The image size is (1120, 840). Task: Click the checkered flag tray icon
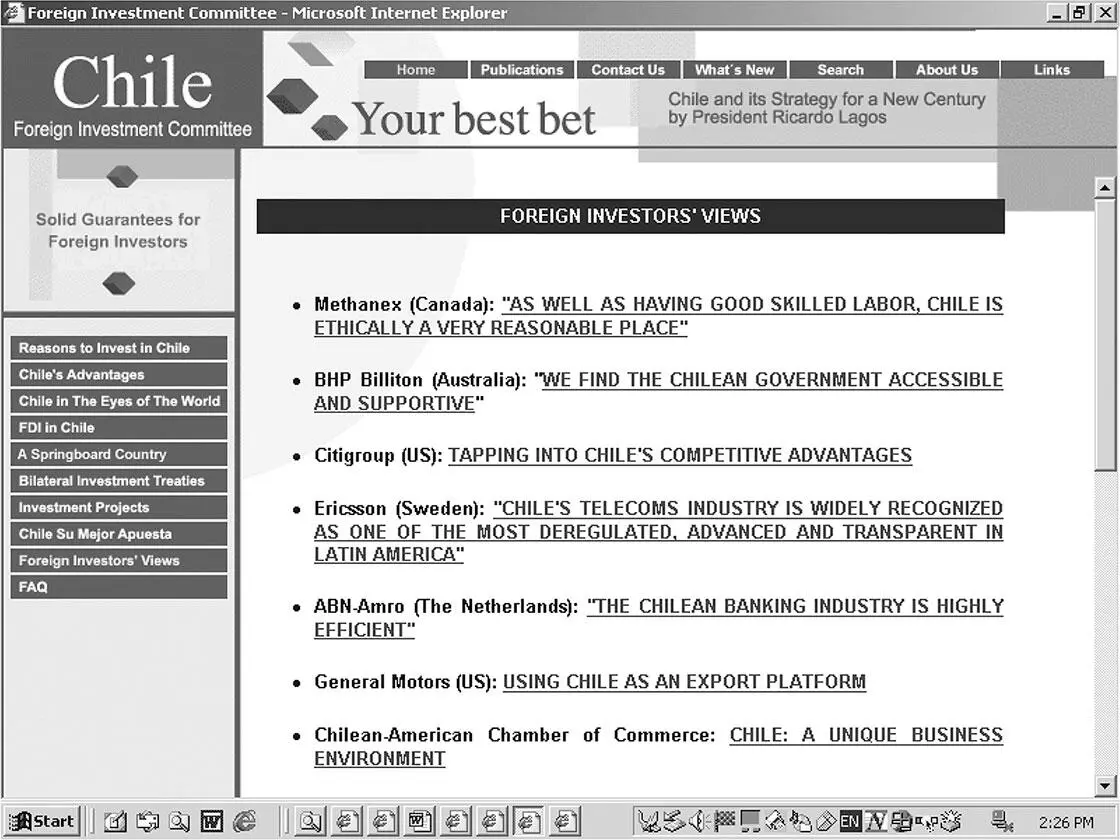tap(725, 822)
